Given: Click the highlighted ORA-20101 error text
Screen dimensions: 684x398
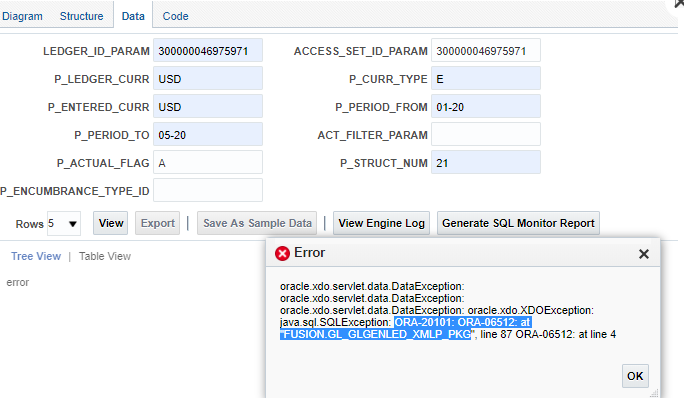Looking at the screenshot, I should [462, 323].
